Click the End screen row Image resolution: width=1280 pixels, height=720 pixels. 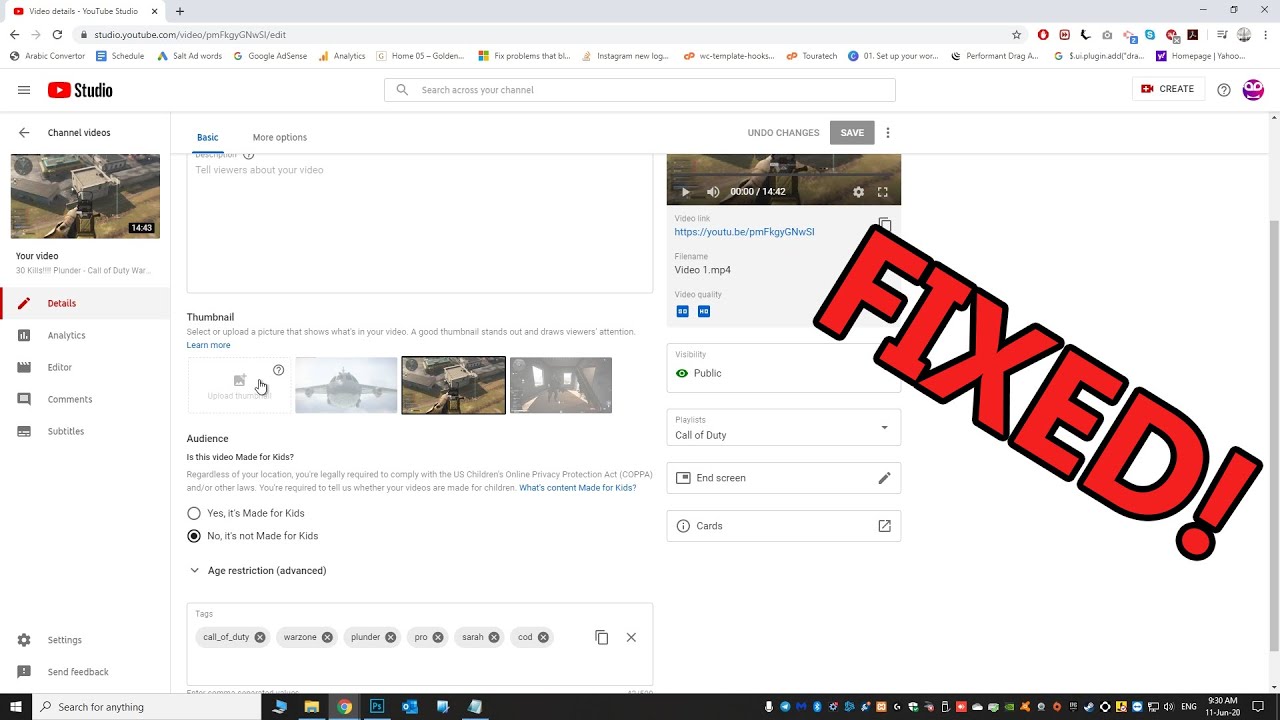(784, 478)
